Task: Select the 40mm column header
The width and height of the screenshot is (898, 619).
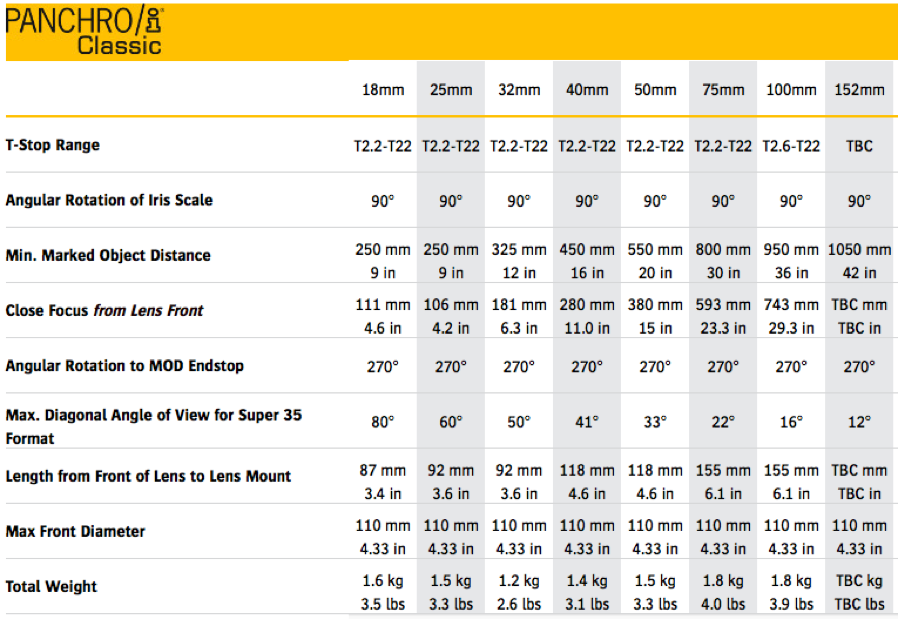Action: (587, 90)
